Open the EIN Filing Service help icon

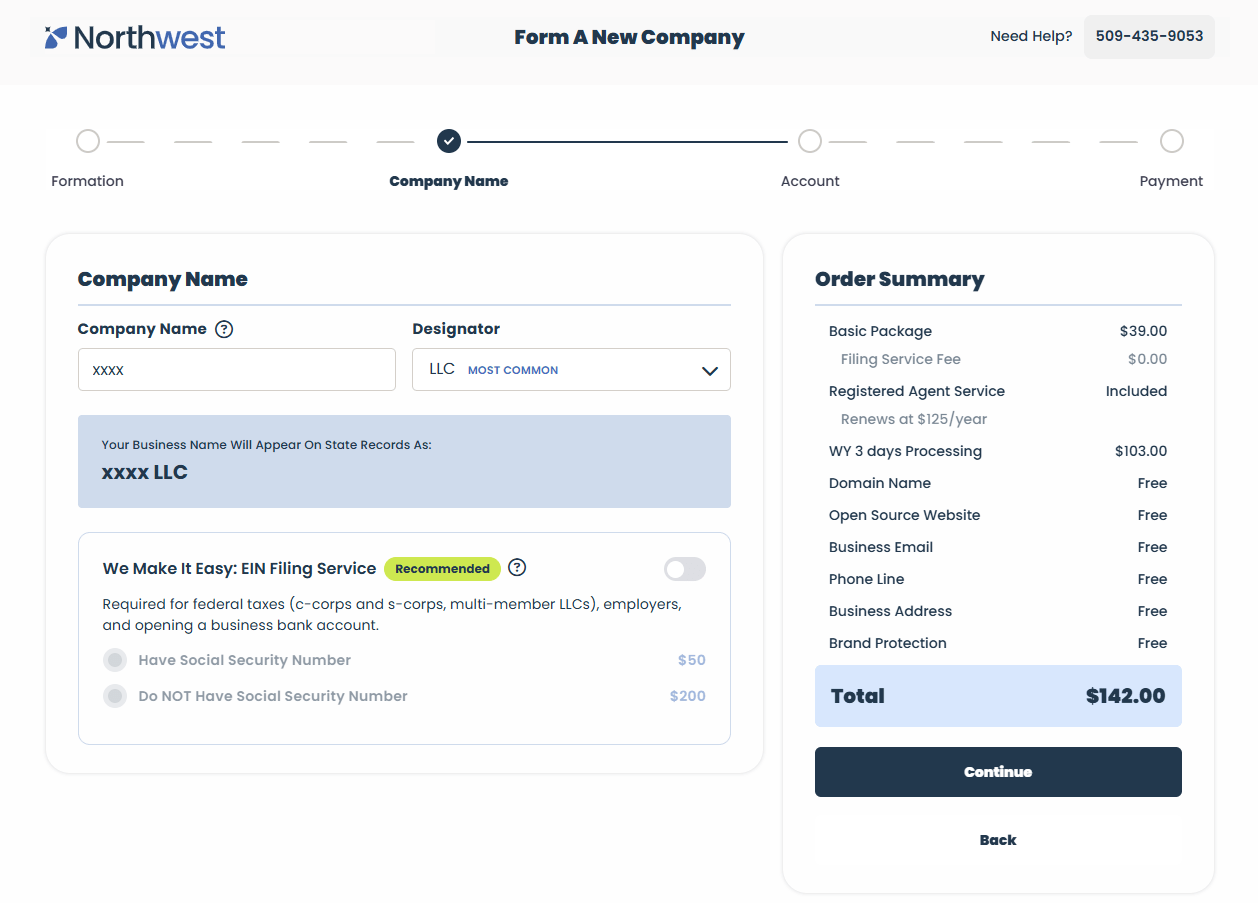(517, 568)
